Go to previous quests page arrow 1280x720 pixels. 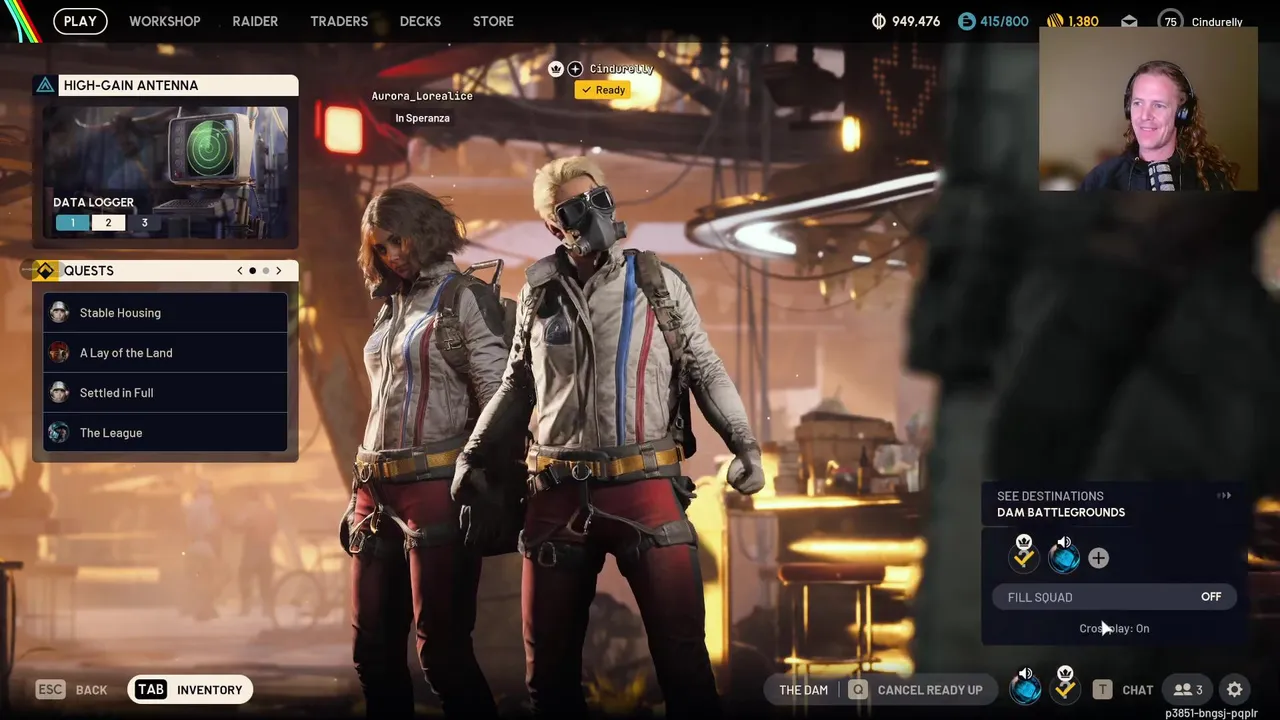pyautogui.click(x=240, y=271)
